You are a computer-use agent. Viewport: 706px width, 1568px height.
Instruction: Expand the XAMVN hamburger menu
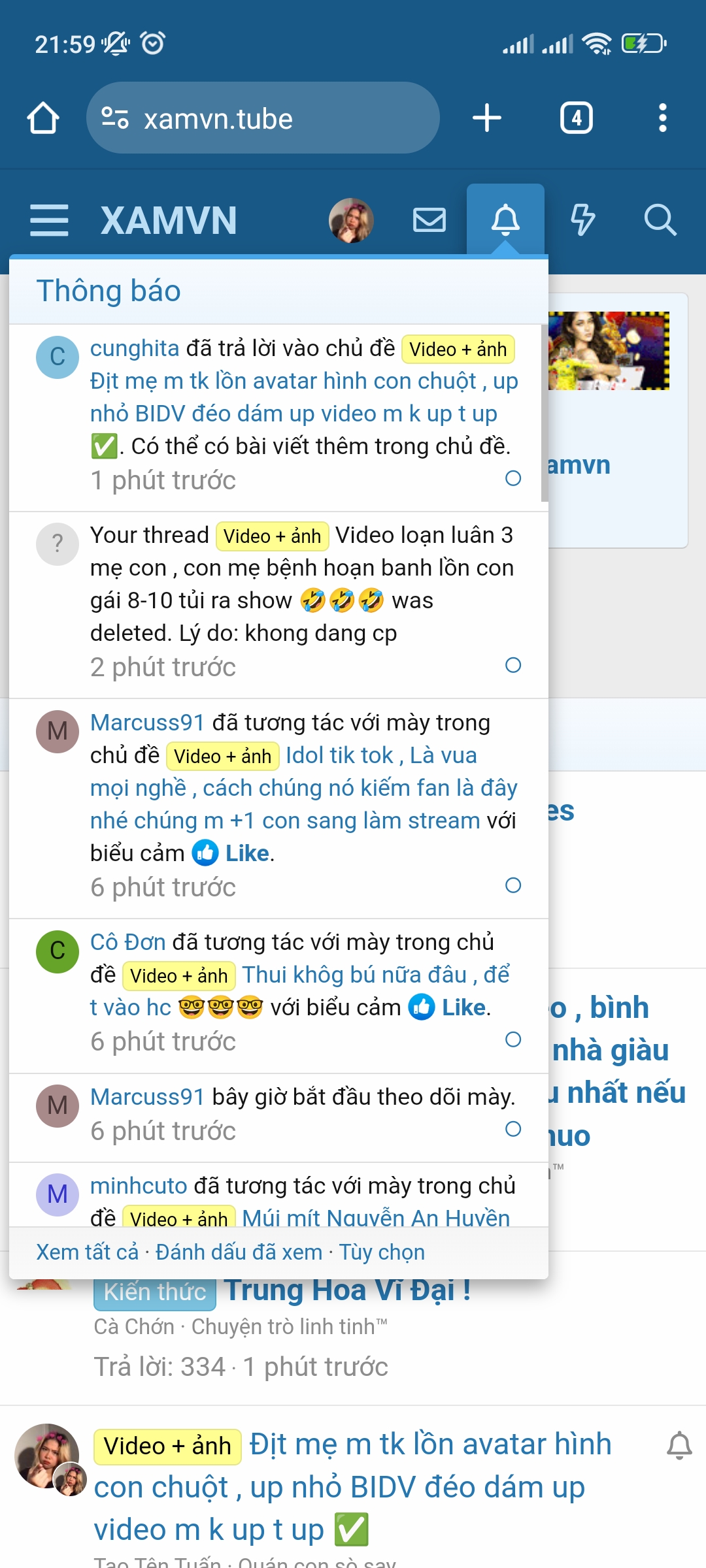49,220
